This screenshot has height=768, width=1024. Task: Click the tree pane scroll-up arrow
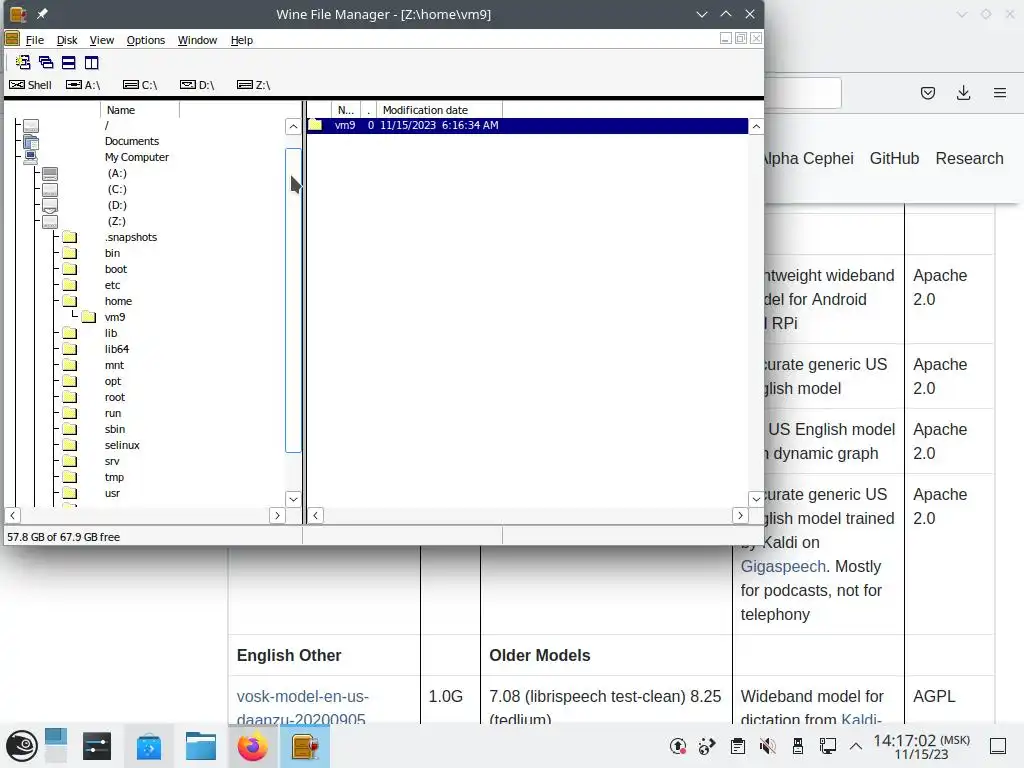(x=293, y=127)
